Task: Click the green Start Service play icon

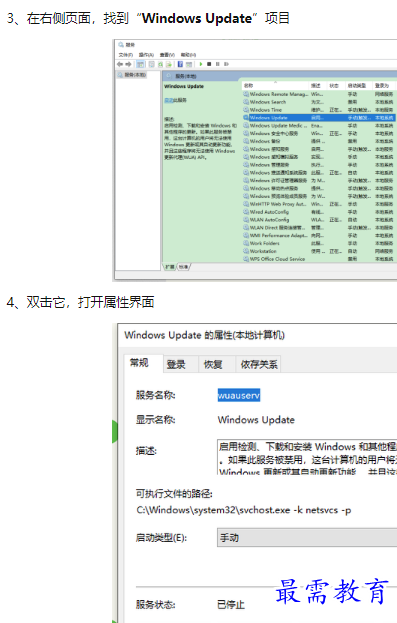Action: [201, 64]
